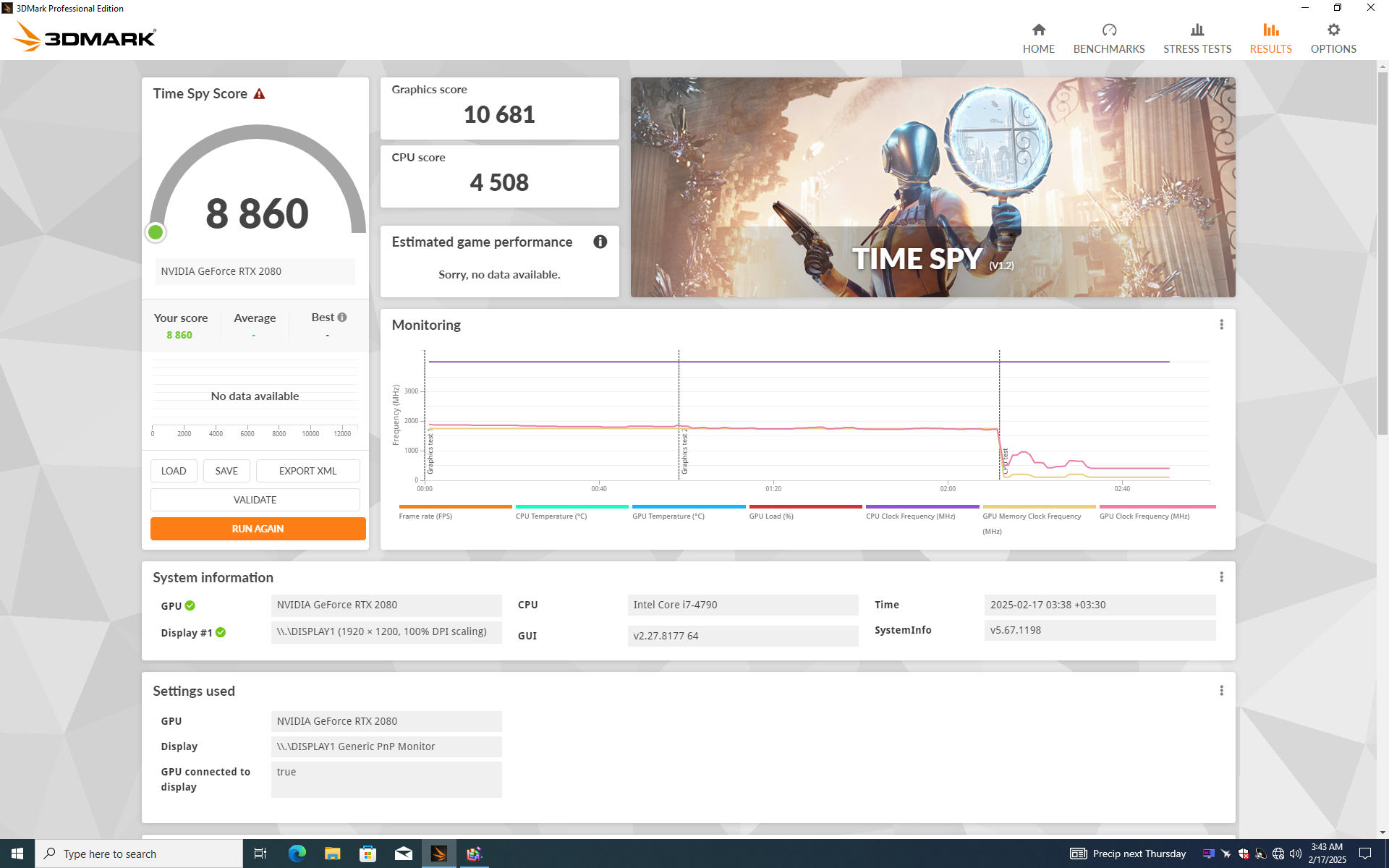Click the page vertical scrollbar thumb

[x=1382, y=253]
